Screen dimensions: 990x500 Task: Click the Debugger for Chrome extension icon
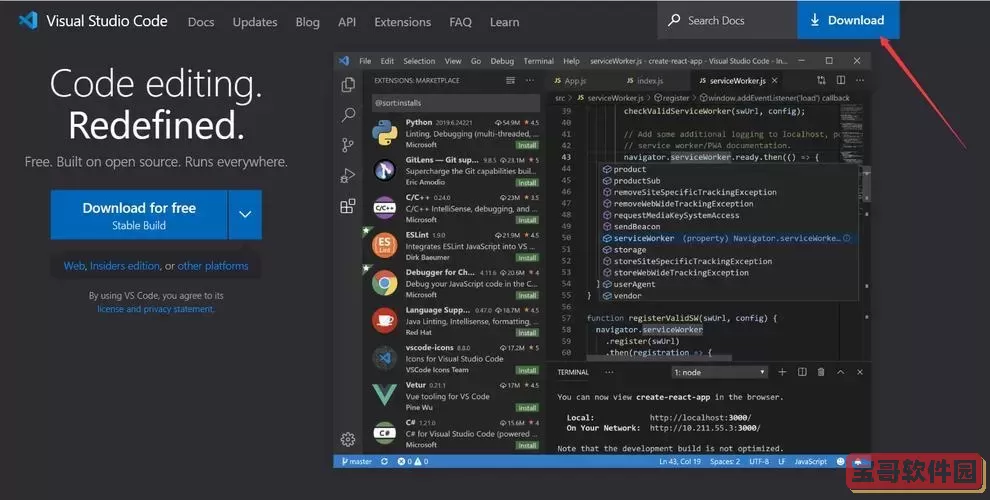click(x=385, y=283)
